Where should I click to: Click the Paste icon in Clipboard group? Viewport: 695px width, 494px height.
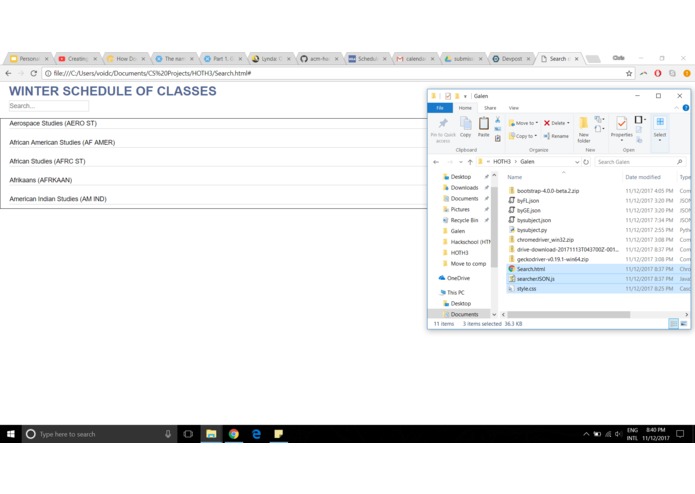point(484,127)
